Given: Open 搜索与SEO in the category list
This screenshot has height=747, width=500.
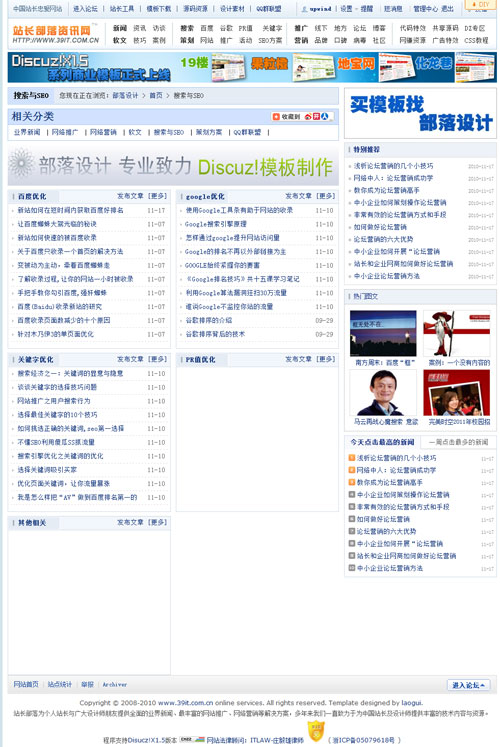Looking at the screenshot, I should coord(169,132).
